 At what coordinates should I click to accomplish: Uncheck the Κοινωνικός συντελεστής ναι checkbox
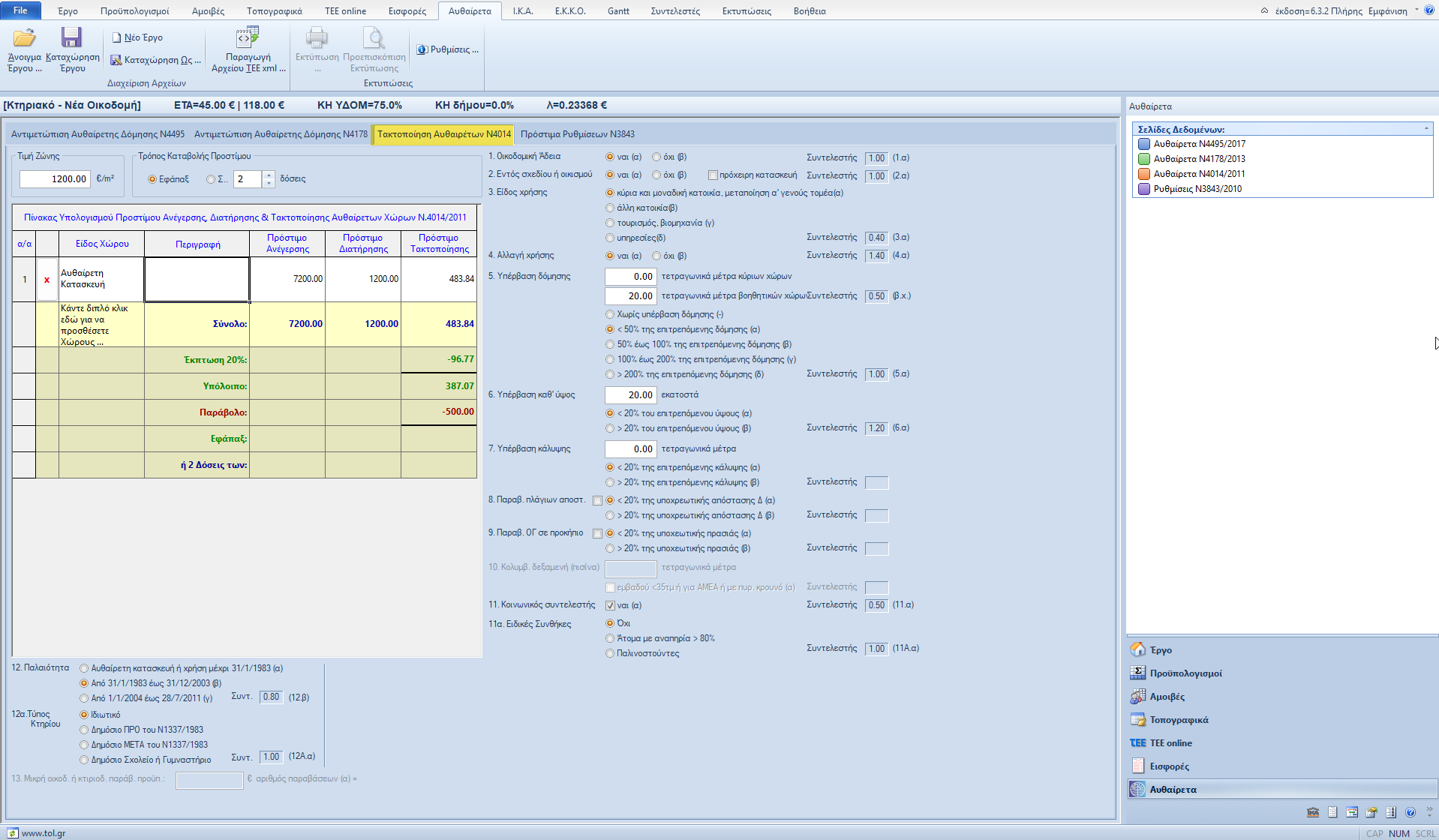(x=610, y=606)
